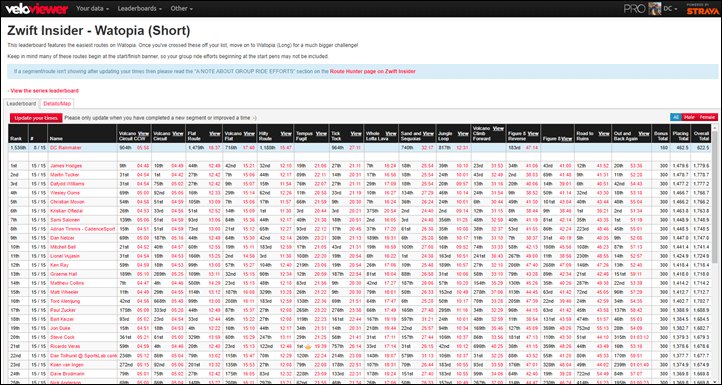Click the Placing Total column header

[x=681, y=134]
